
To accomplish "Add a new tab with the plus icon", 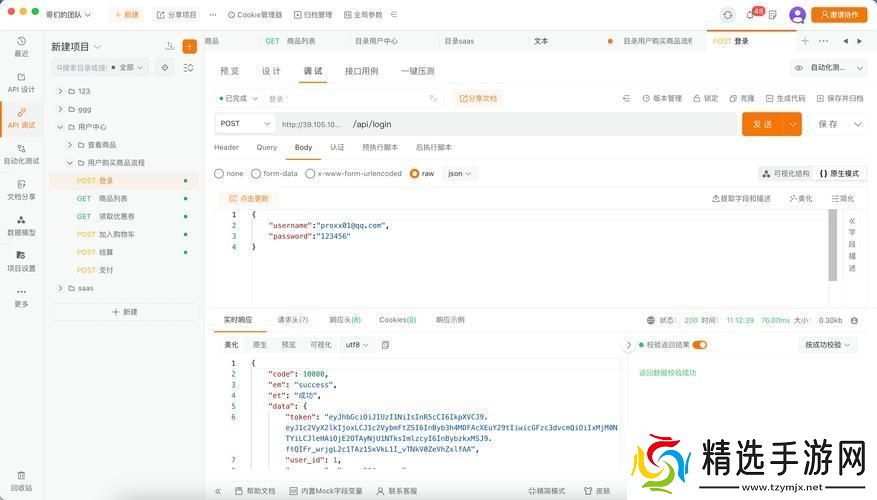I will 805,41.
